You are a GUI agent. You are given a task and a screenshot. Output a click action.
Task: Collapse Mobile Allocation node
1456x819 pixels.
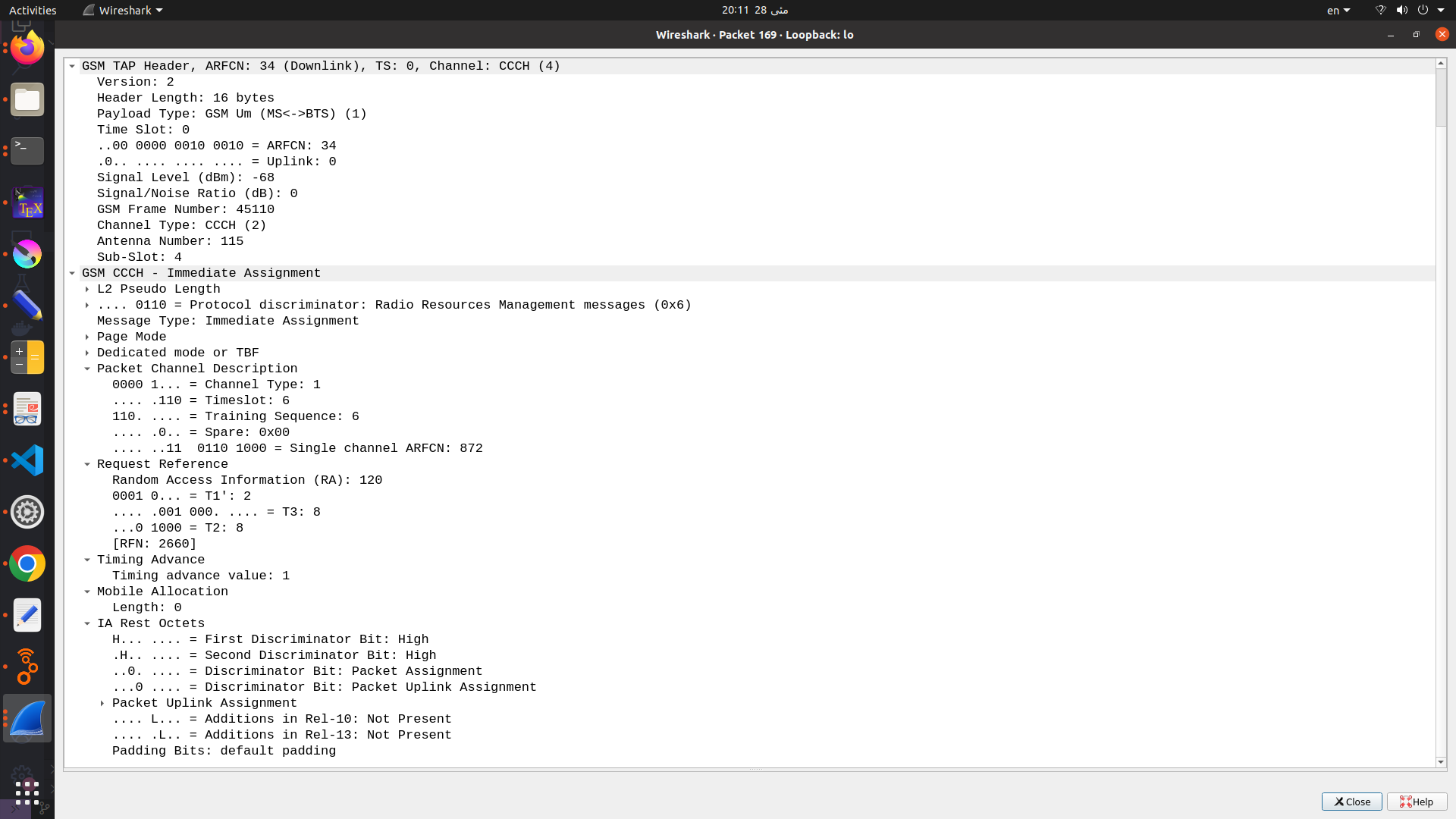point(87,591)
